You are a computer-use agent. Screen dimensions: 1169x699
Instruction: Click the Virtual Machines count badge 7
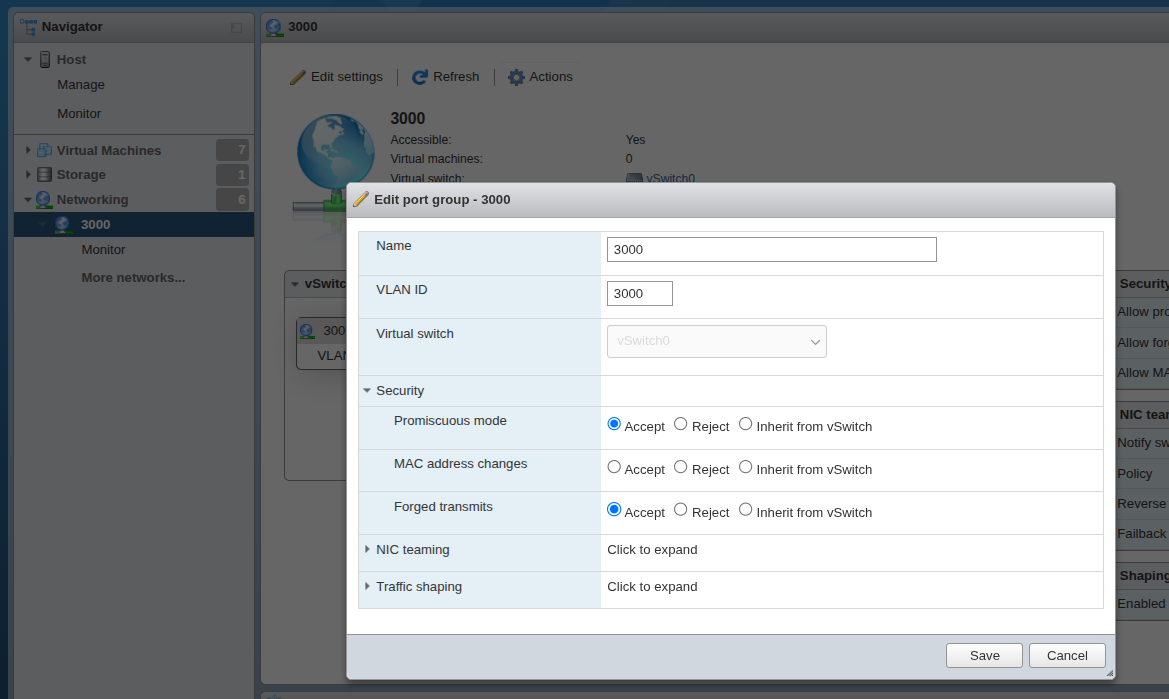[233, 150]
